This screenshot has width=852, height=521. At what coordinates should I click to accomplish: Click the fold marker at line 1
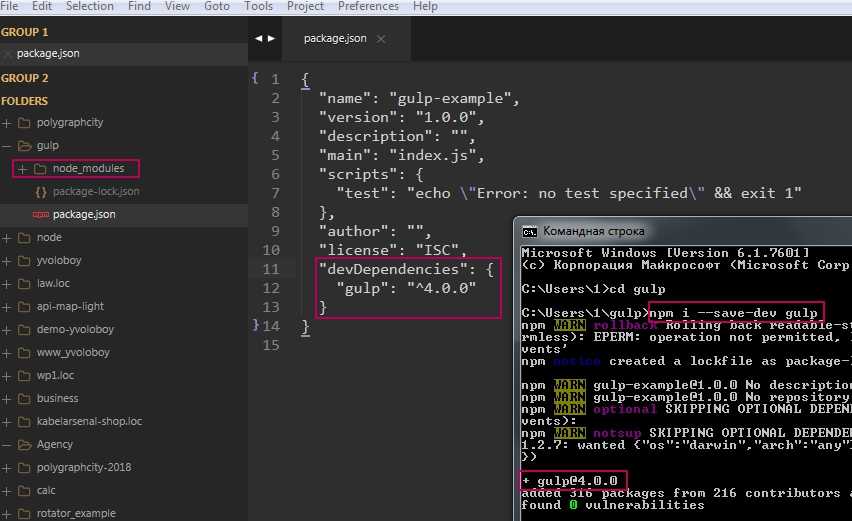(x=255, y=77)
